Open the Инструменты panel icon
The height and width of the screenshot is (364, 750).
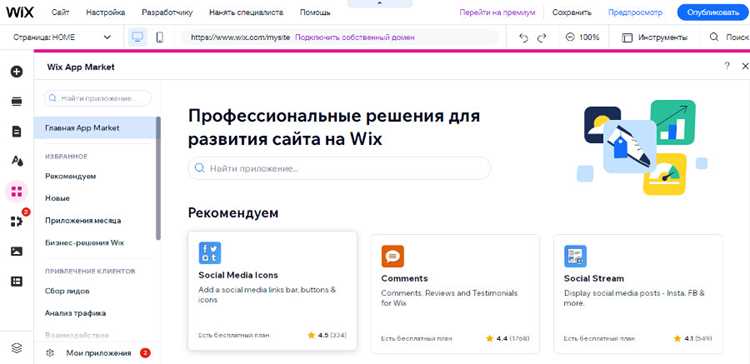point(627,37)
